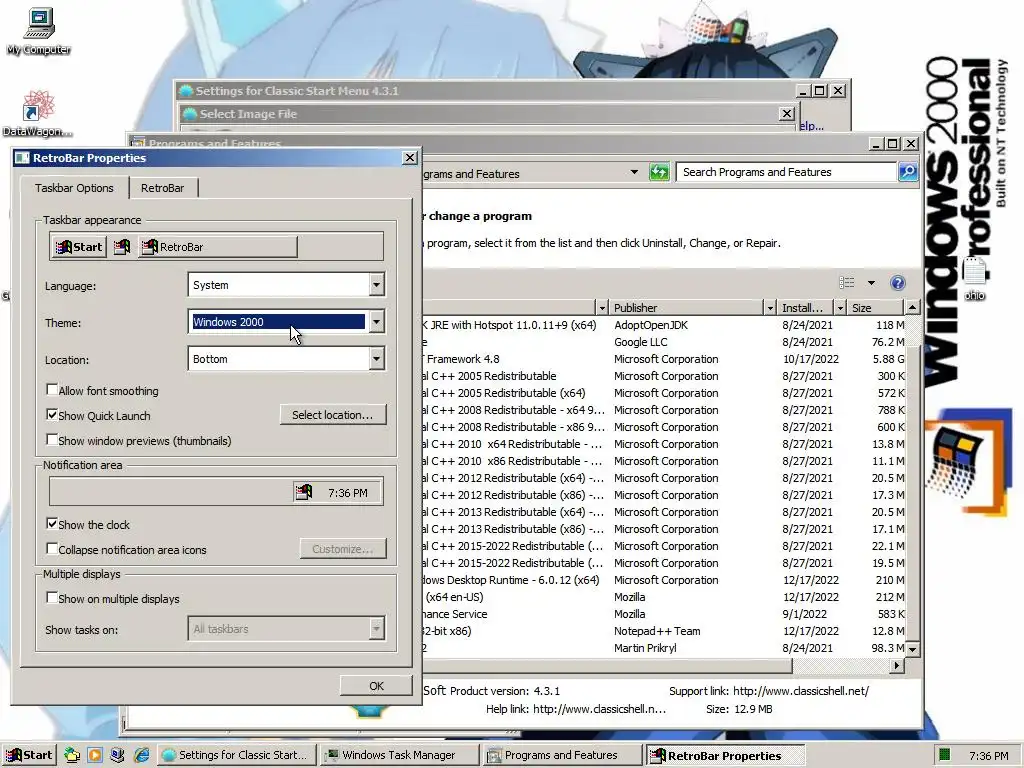Viewport: 1024px width, 768px height.
Task: Enable Show on multiple displays
Action: click(52, 598)
